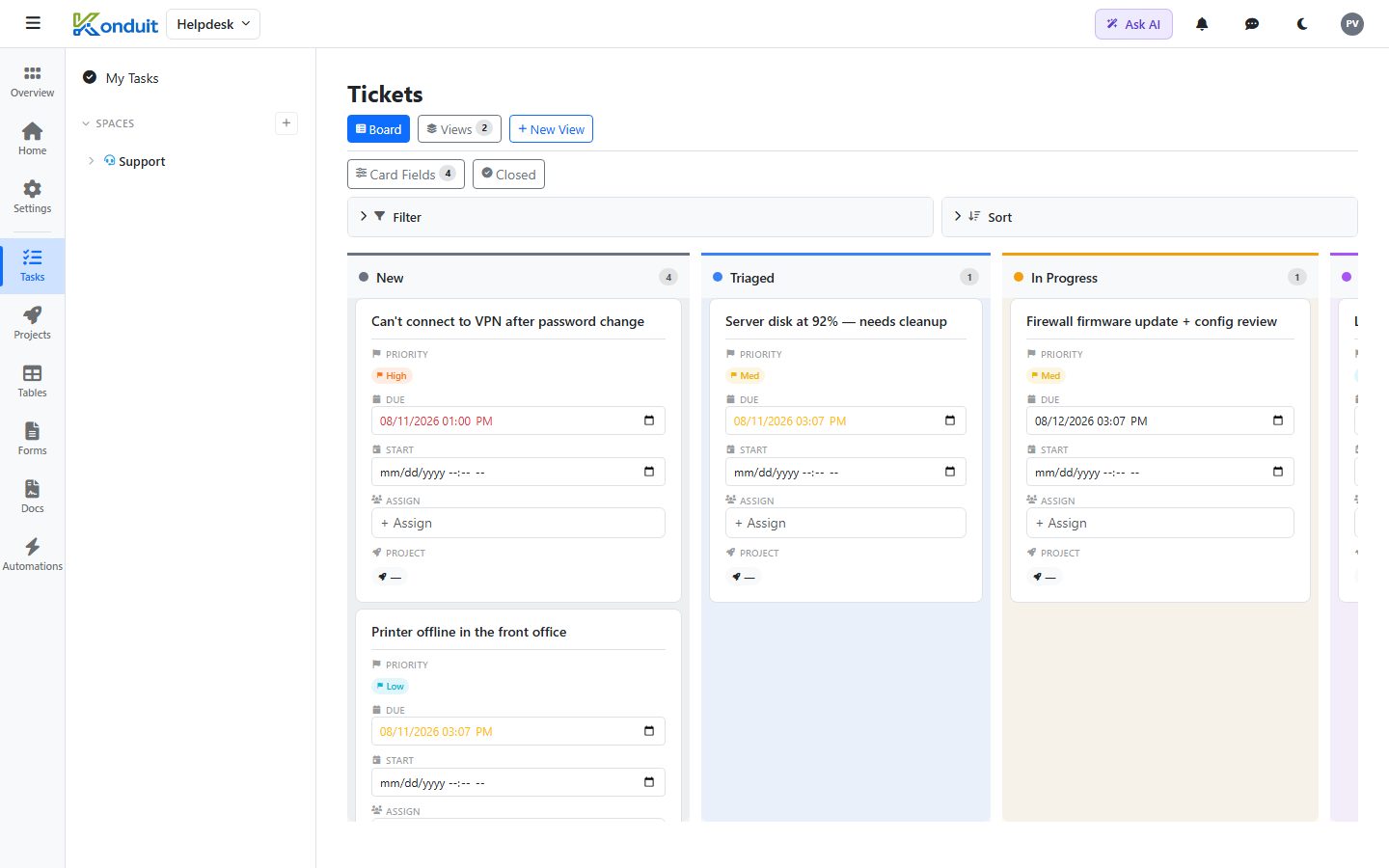Screen dimensions: 1389x868
Task: Open calendar picker for Printer ticket start date
Action: click(x=649, y=782)
